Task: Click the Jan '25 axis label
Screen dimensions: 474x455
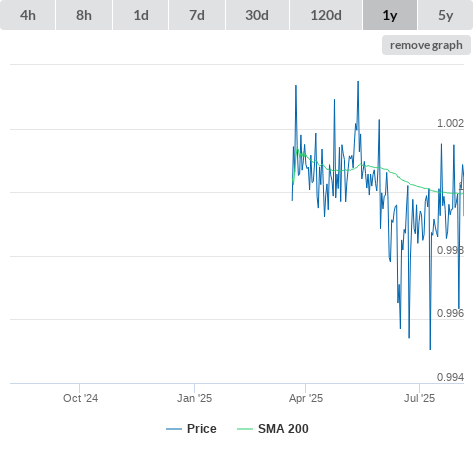Action: [194, 398]
